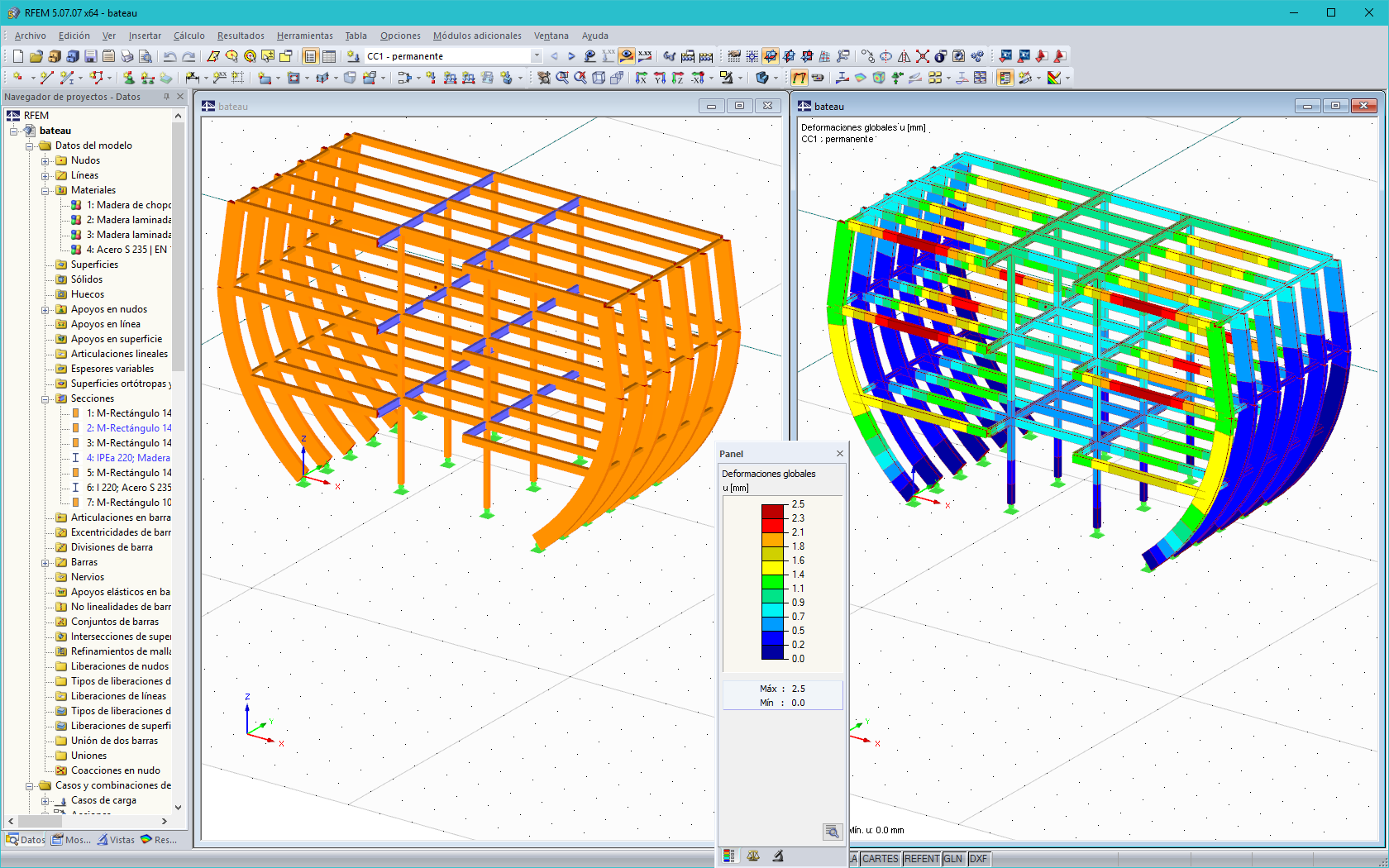Click the filter tab icon in Panel
Viewport: 1389px width, 868px height.
point(778,856)
